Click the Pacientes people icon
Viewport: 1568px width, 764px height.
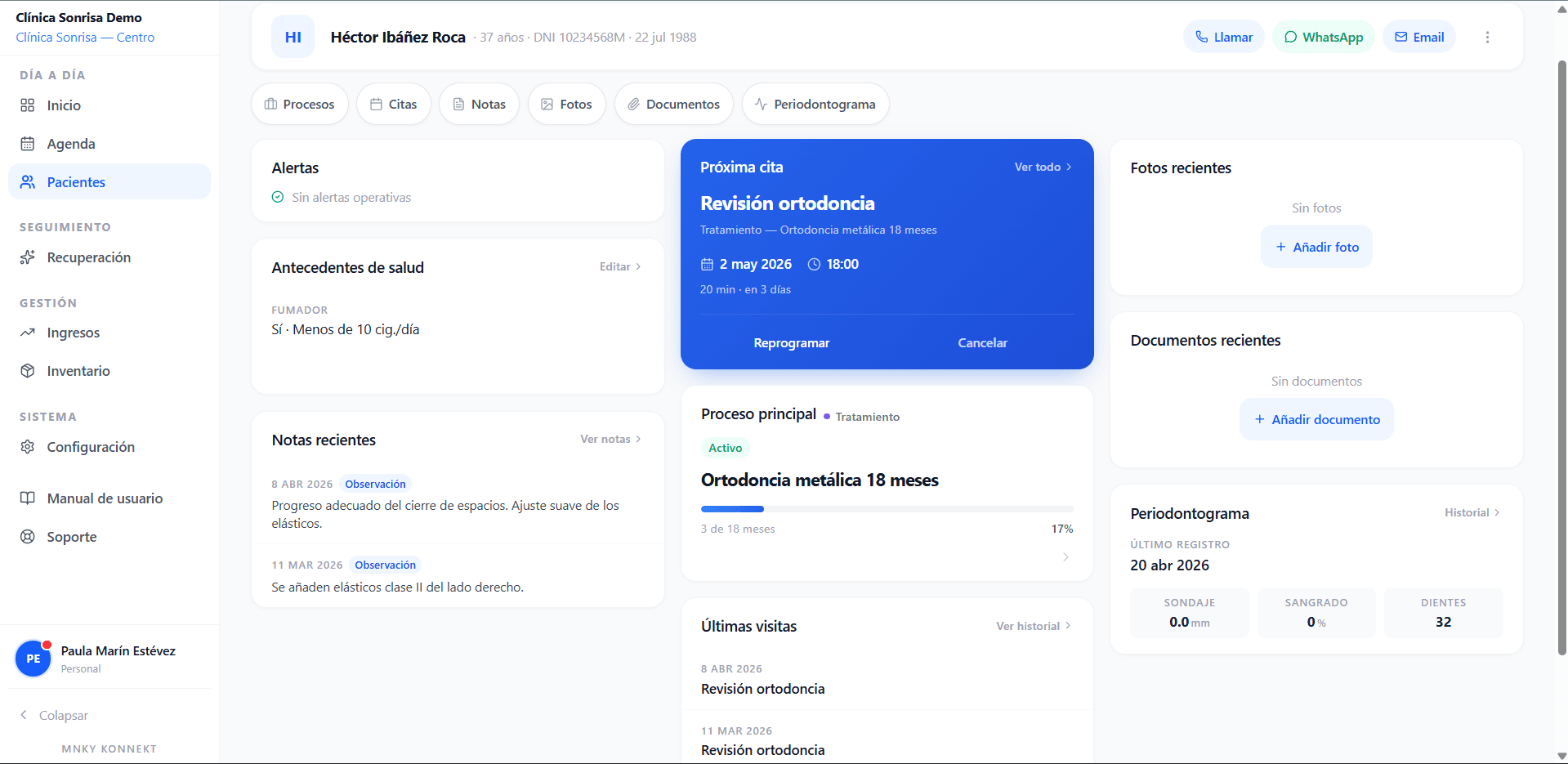click(28, 182)
